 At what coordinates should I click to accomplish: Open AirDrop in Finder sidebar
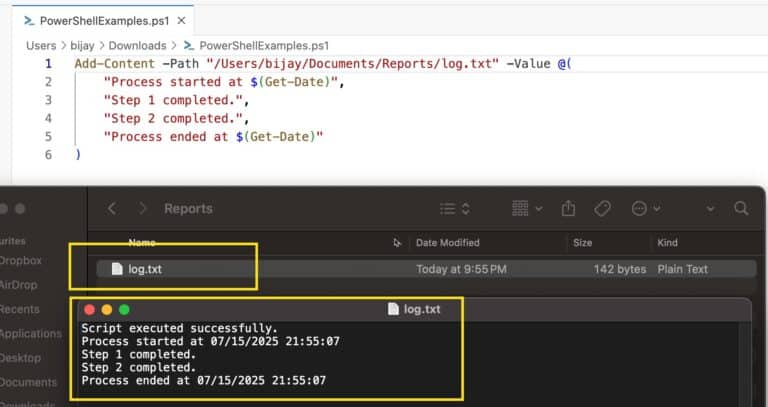[x=19, y=285]
